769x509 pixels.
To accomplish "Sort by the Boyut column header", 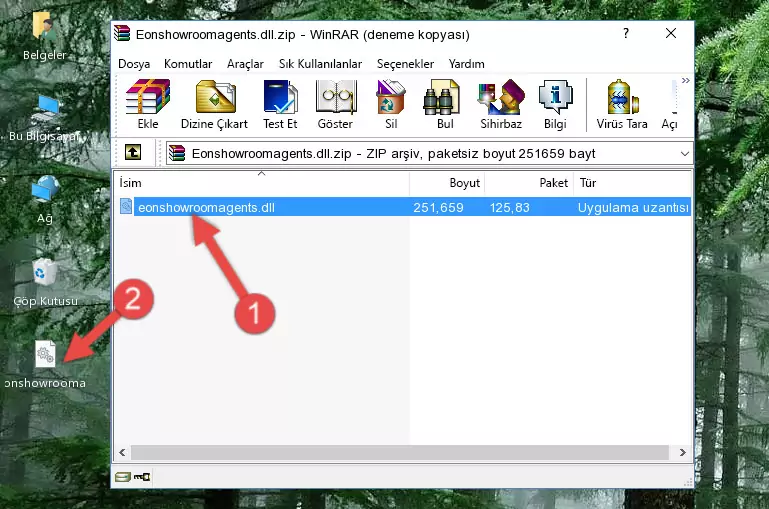I will pos(447,182).
